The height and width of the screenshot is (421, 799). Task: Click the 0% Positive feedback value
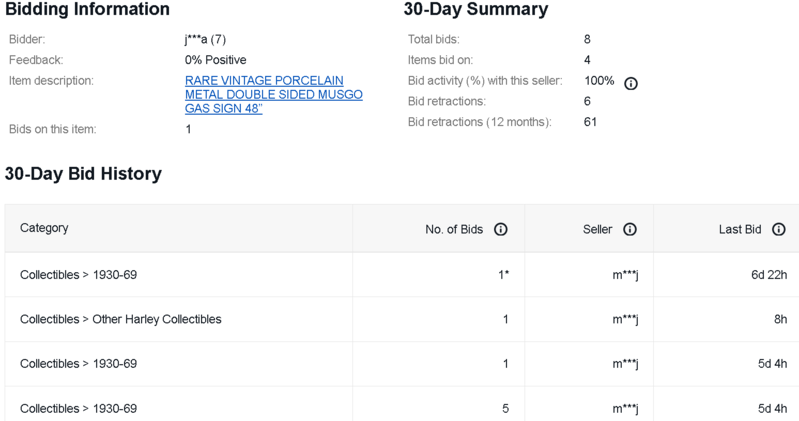(x=216, y=60)
